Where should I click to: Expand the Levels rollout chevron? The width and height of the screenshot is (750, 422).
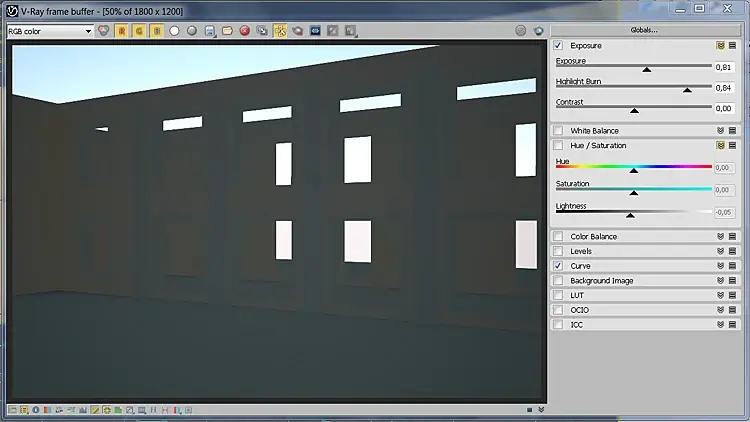[721, 251]
